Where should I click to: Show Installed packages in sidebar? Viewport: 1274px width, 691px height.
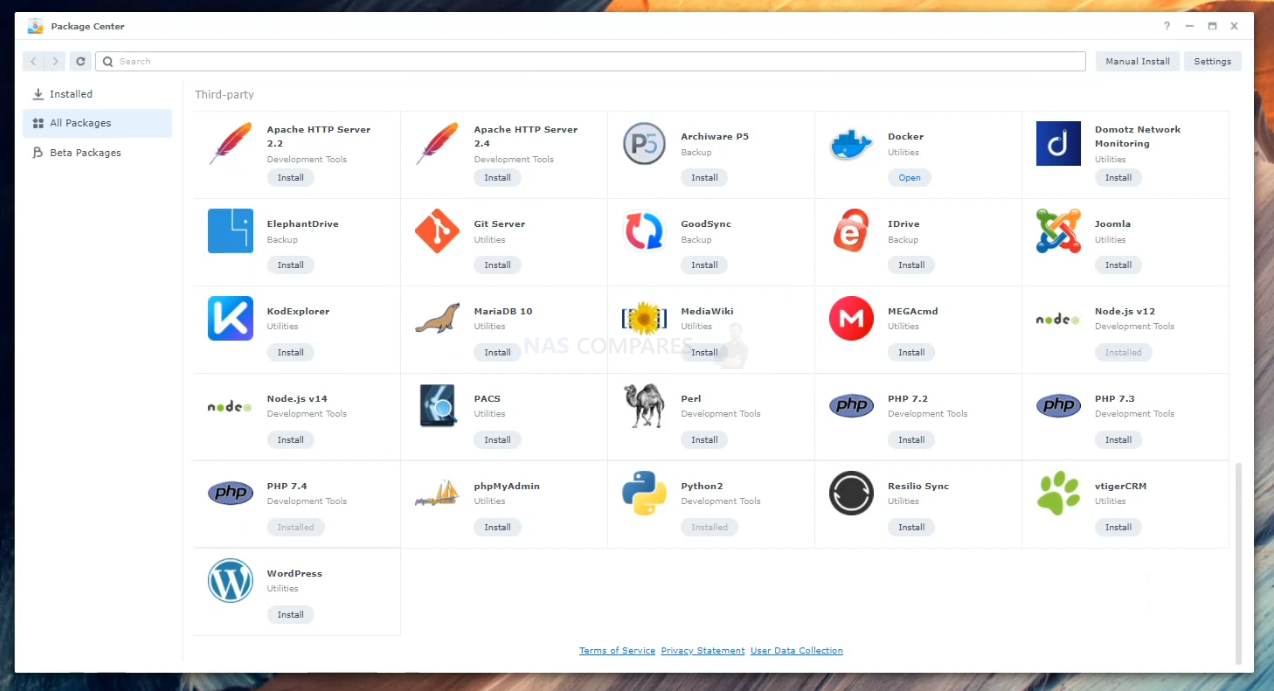[x=97, y=94]
